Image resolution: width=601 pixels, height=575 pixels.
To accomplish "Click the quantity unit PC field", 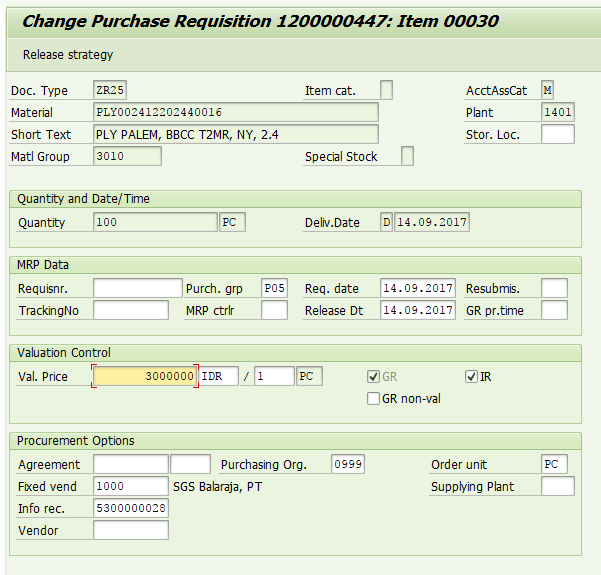I will click(x=232, y=222).
